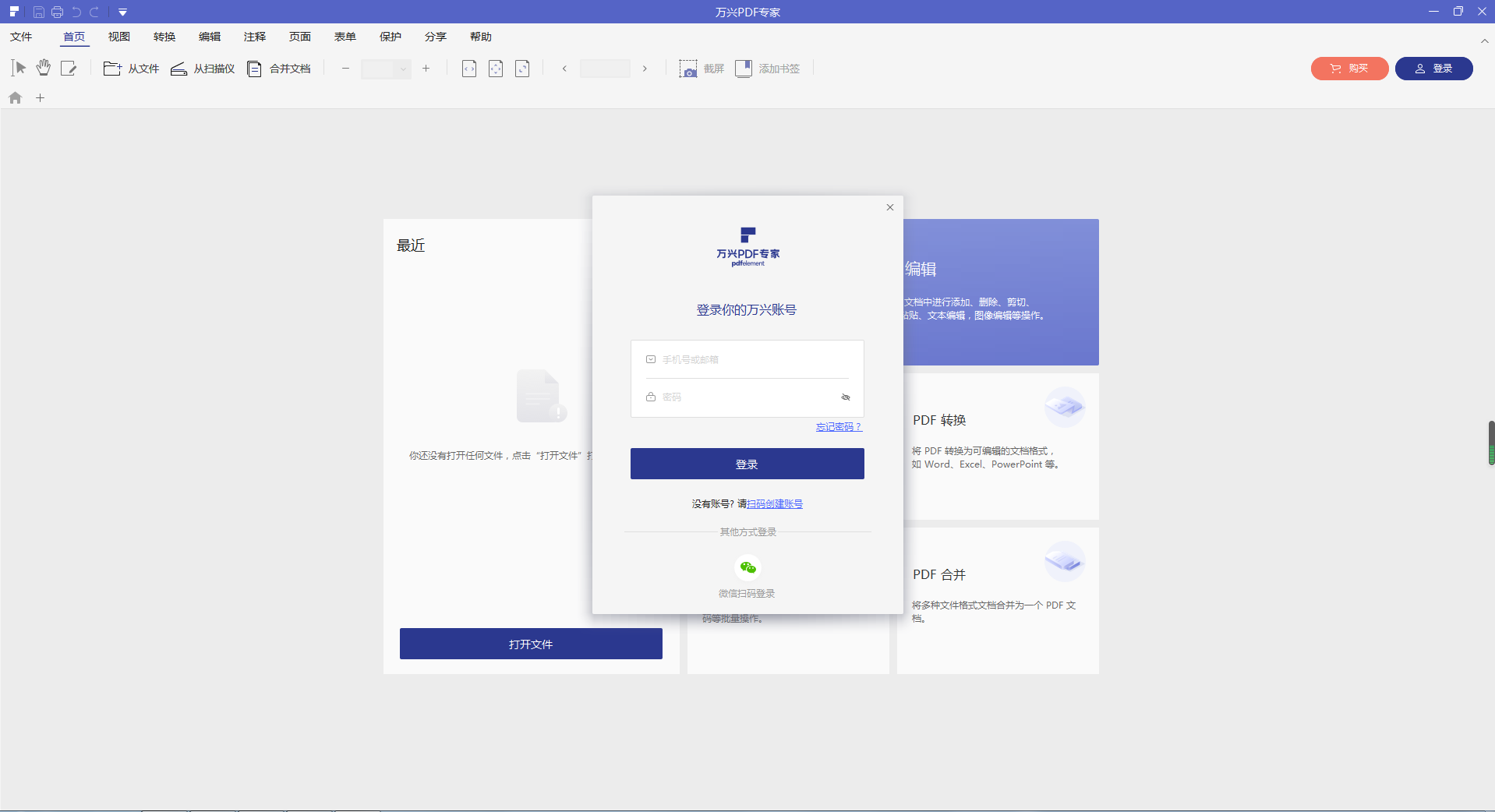Click the scrollbar handle on right edge
The image size is (1495, 812).
[1491, 443]
